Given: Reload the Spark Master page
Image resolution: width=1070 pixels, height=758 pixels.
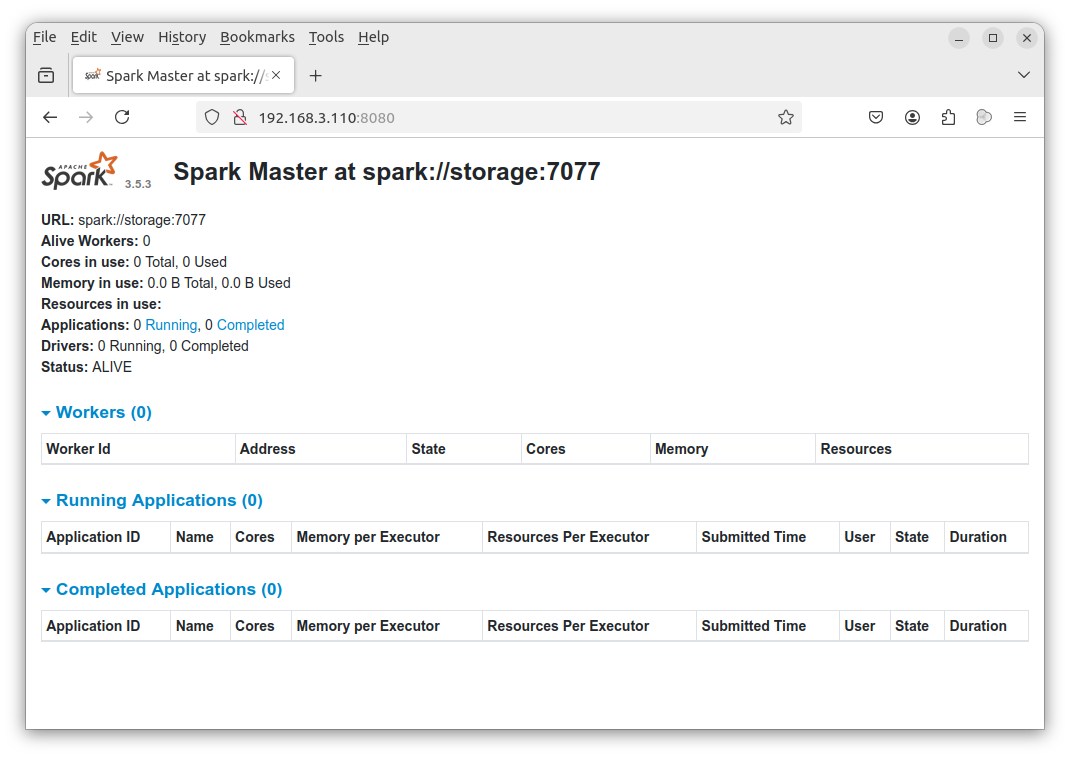Looking at the screenshot, I should pyautogui.click(x=122, y=117).
